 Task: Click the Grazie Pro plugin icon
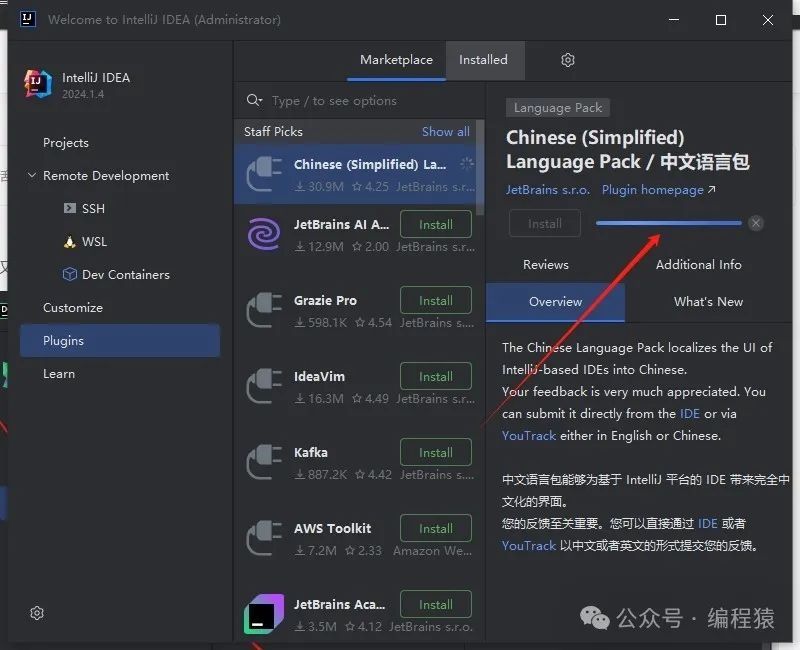point(264,310)
